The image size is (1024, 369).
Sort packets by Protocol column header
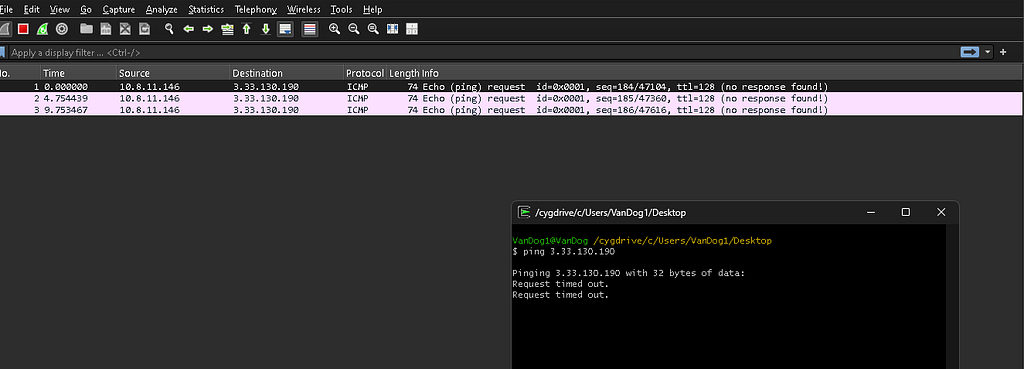point(365,73)
